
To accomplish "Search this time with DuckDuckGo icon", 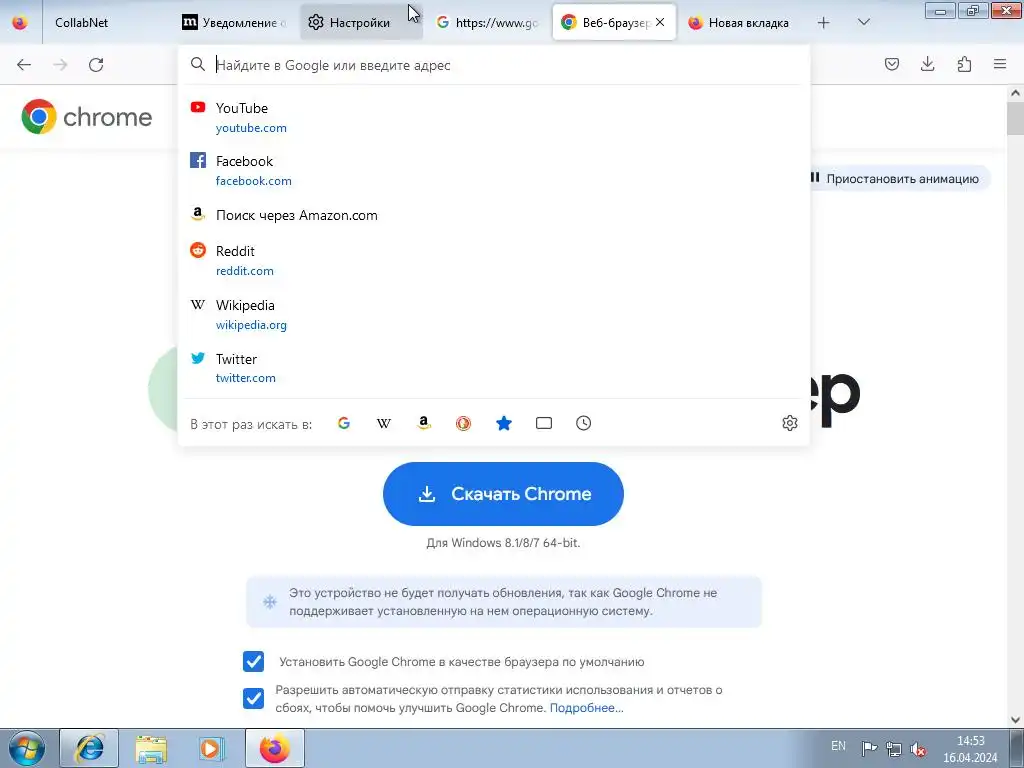I will [x=464, y=423].
